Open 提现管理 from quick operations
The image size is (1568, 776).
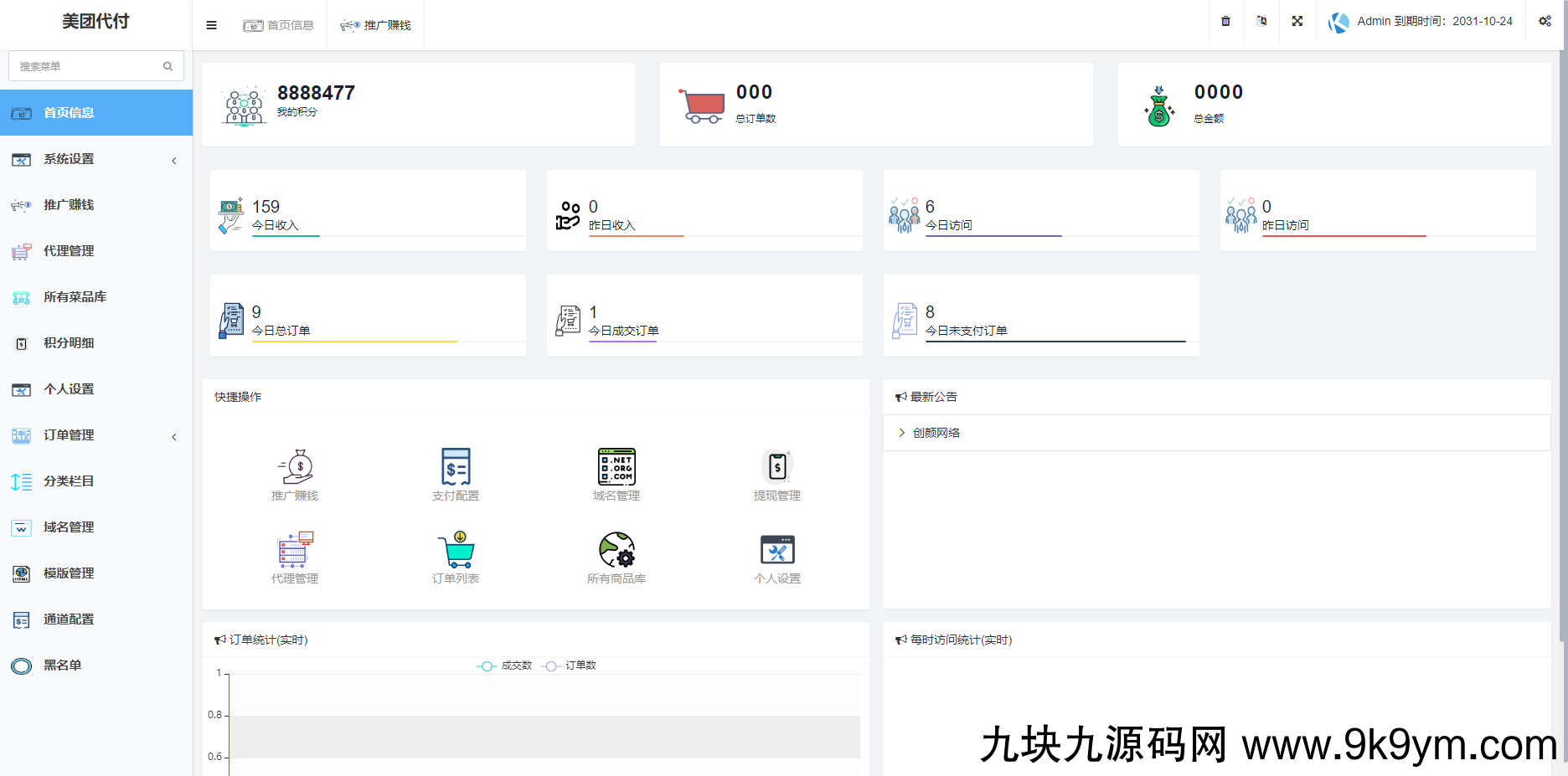(776, 473)
